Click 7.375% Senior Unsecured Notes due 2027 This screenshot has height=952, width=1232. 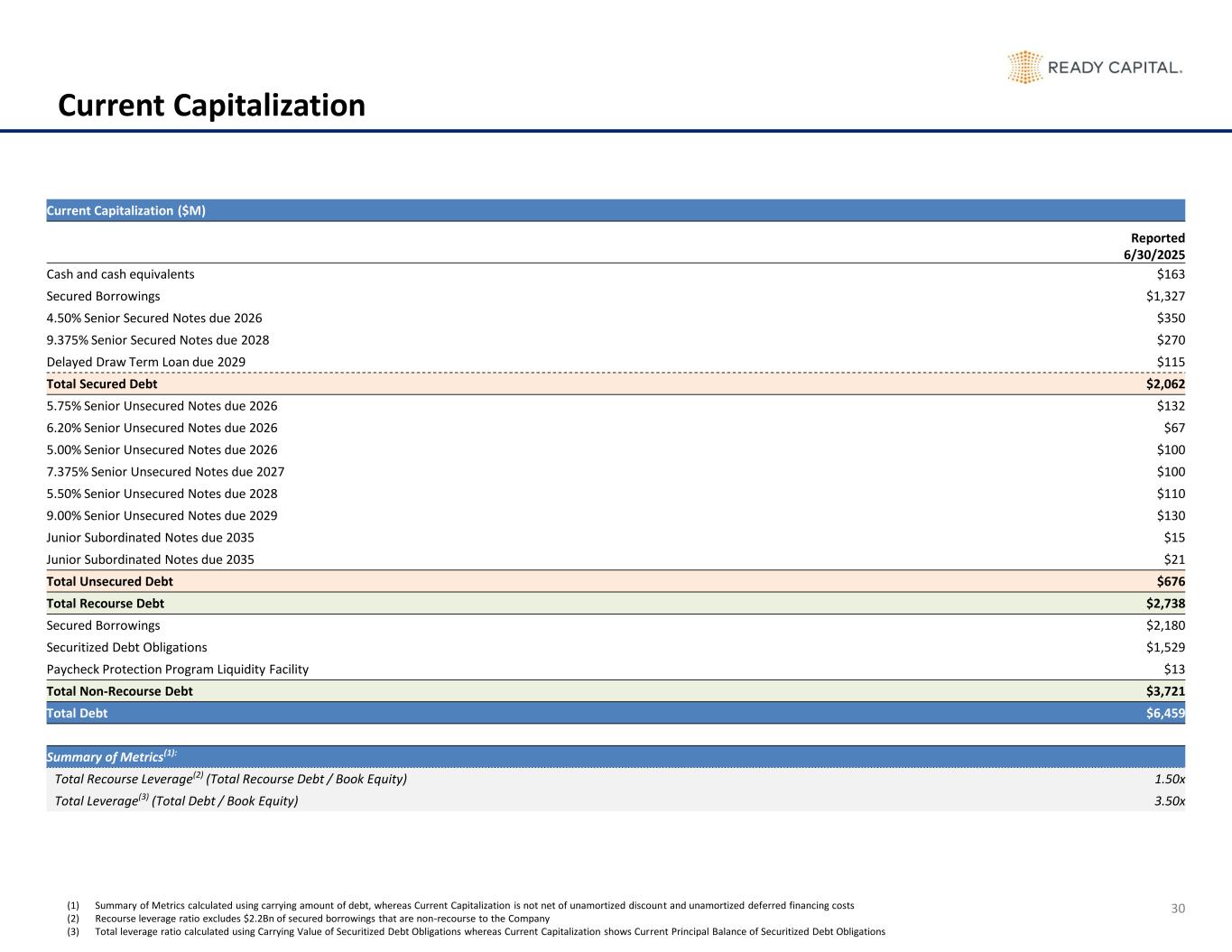pyautogui.click(x=165, y=471)
